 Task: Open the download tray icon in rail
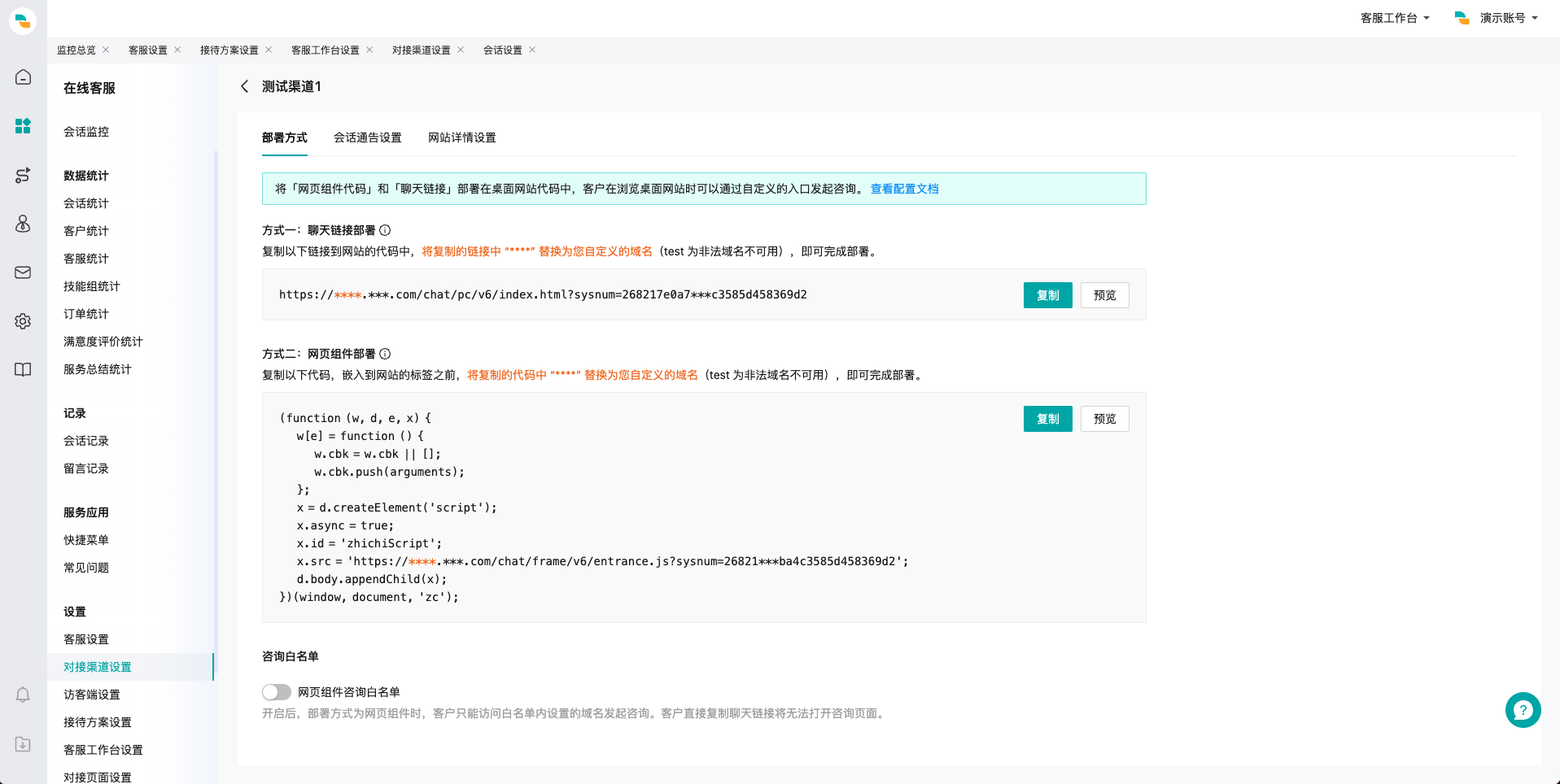point(23,744)
